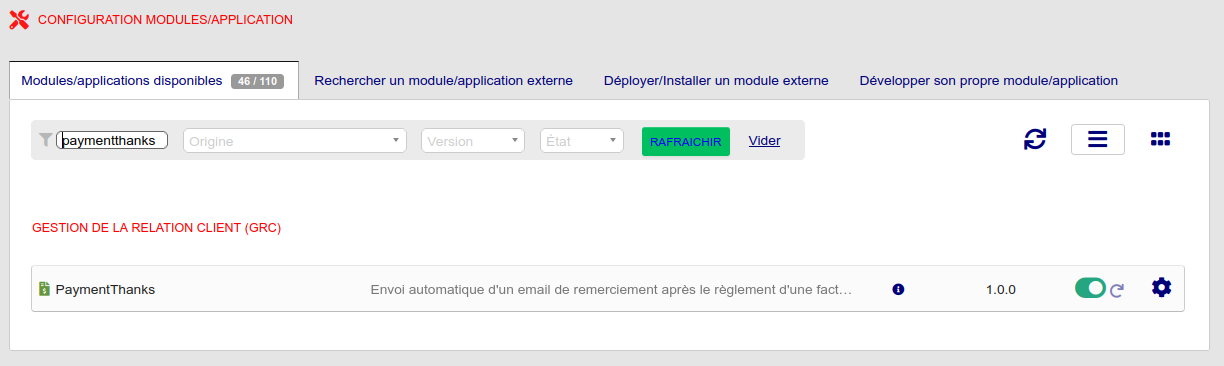Focus the paymentthanks search field
Viewport: 1224px width, 366px height.
pyautogui.click(x=112, y=141)
